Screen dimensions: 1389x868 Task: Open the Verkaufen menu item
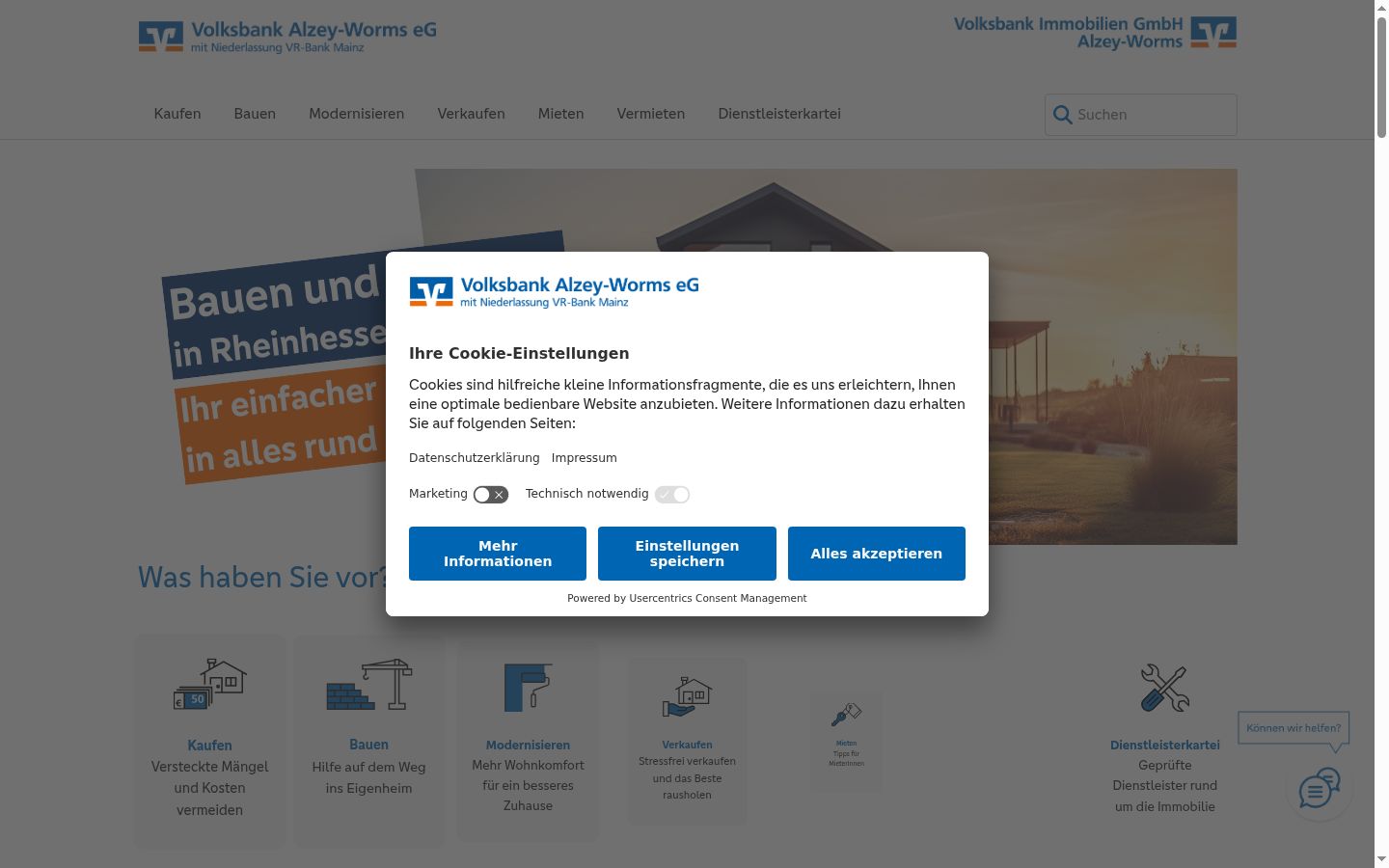click(471, 114)
